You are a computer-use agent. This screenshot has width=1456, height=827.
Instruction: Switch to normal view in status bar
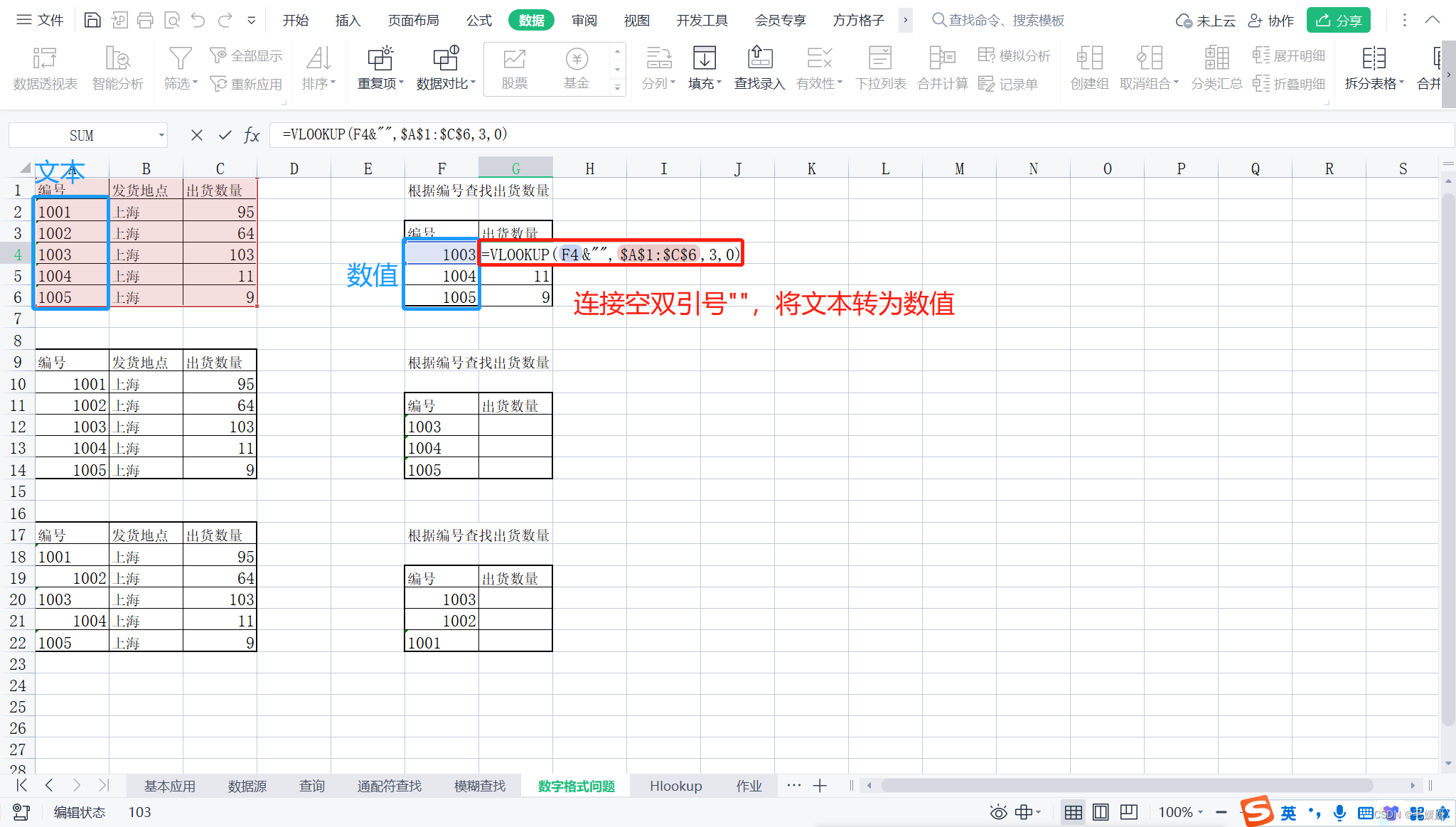pyautogui.click(x=1074, y=812)
